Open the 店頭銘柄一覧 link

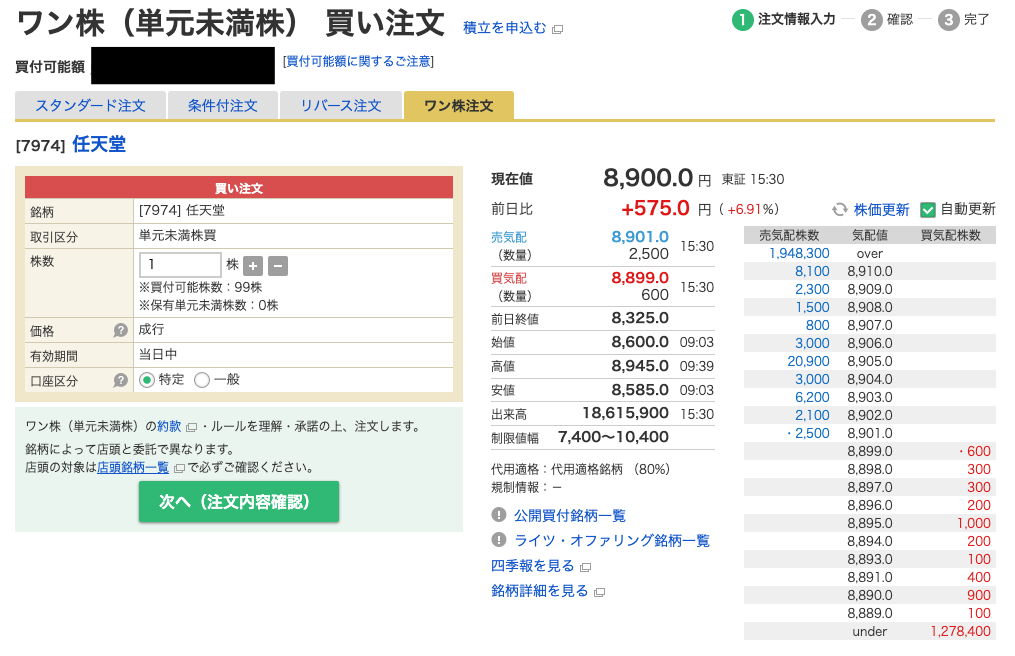click(133, 468)
